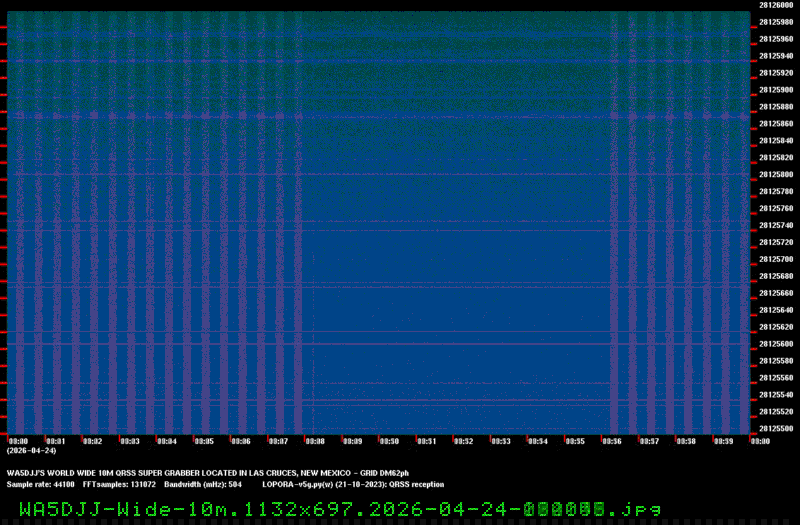
Task: Click the 28125600 frequency label
Action: [x=775, y=344]
